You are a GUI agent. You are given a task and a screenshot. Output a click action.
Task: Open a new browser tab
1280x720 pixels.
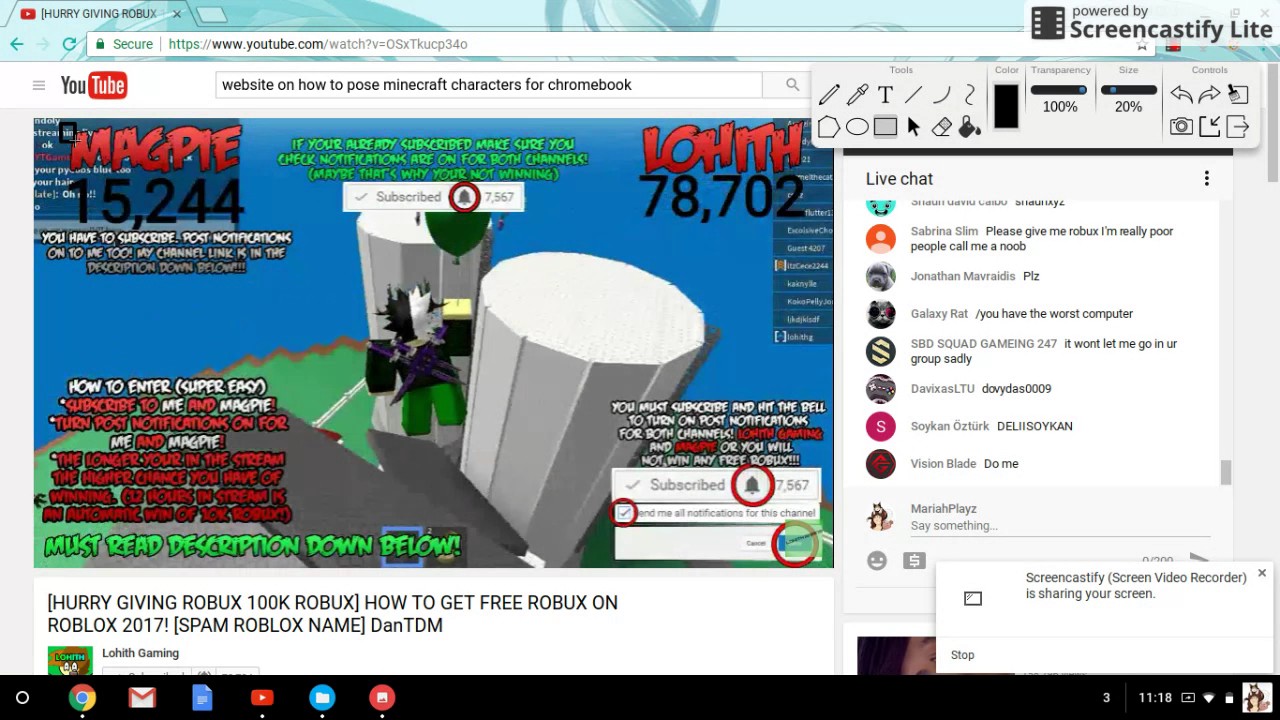point(212,14)
